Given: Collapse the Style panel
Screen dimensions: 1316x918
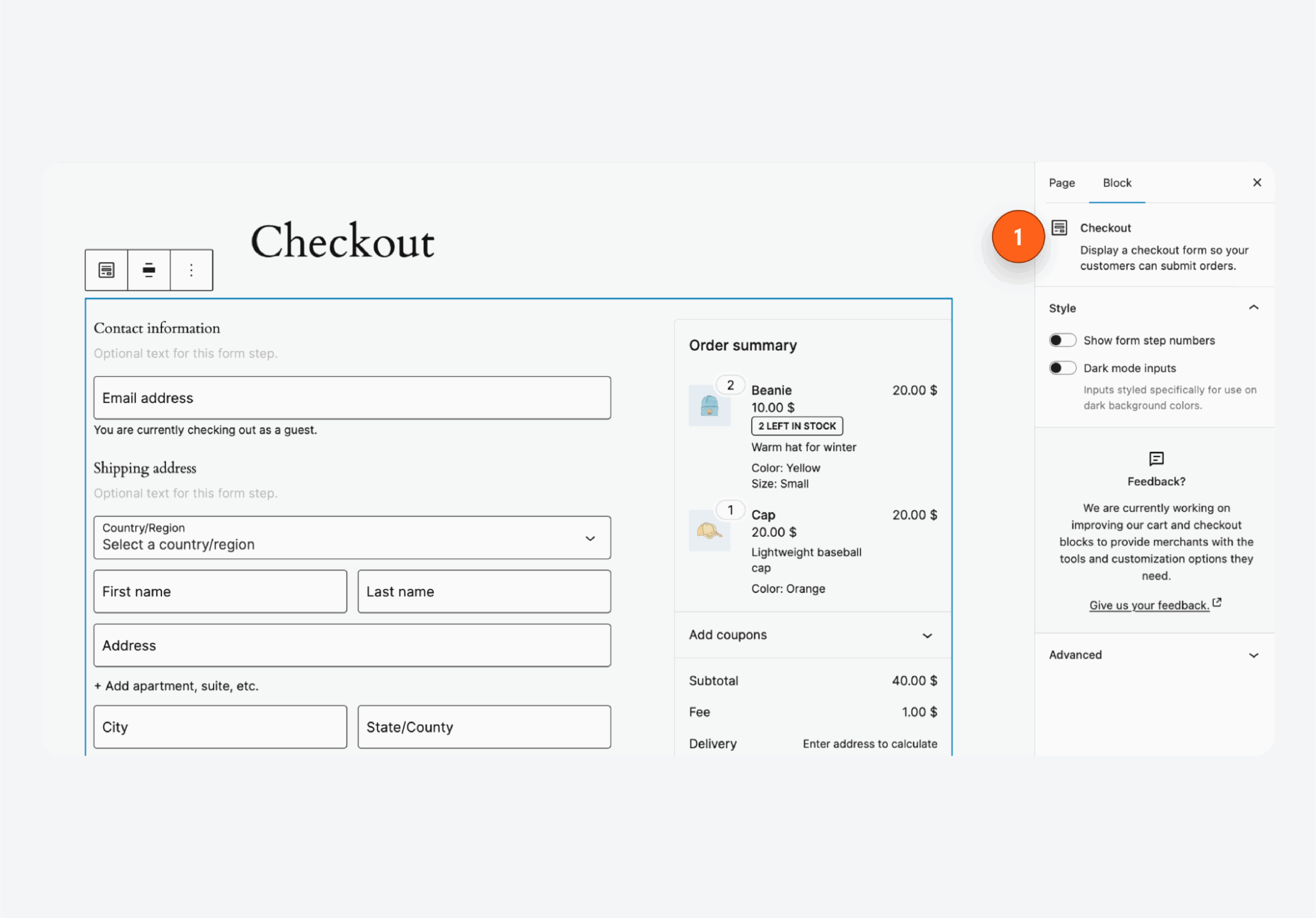Looking at the screenshot, I should (1253, 308).
